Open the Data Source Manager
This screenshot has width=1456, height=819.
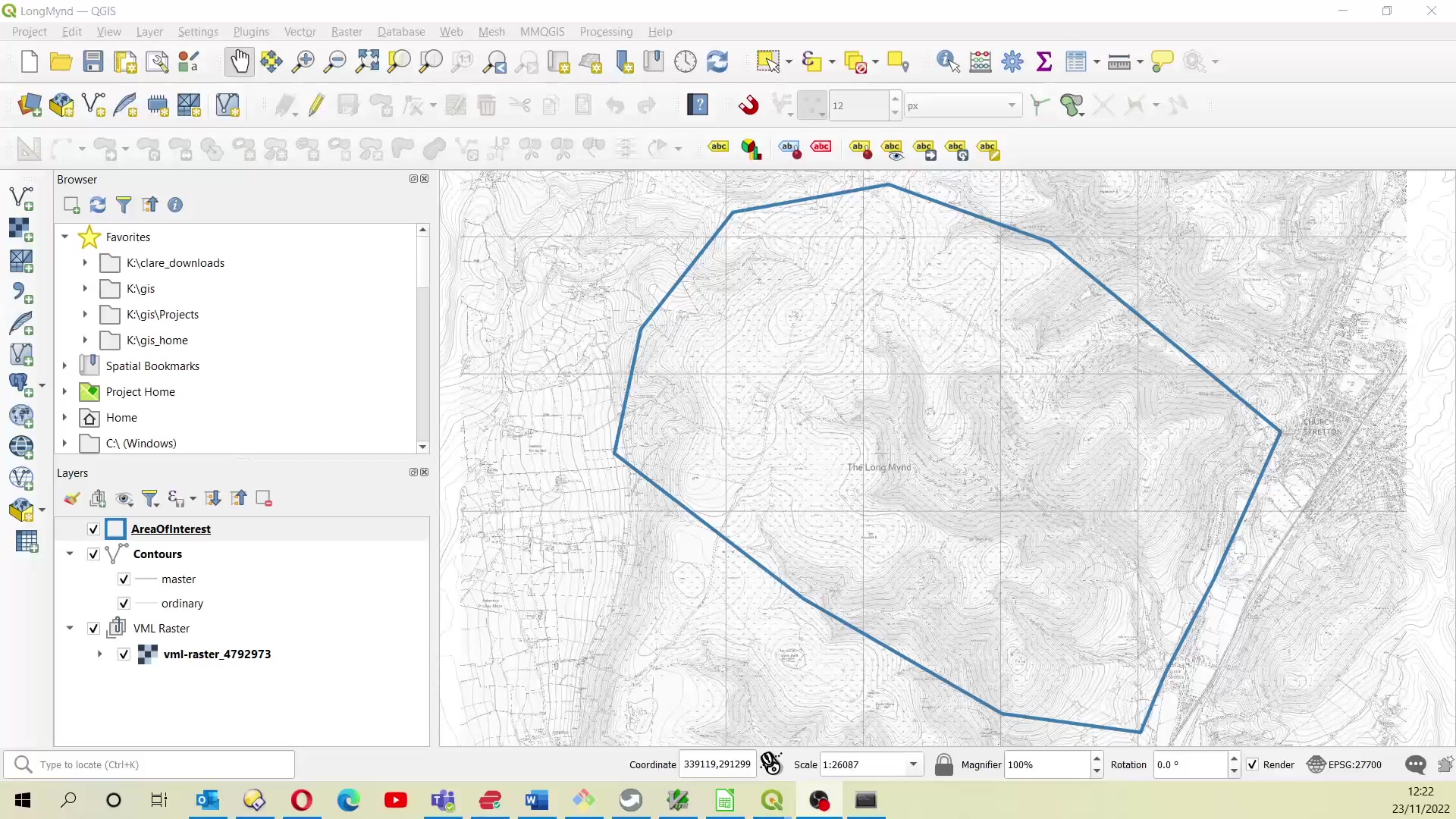click(29, 105)
